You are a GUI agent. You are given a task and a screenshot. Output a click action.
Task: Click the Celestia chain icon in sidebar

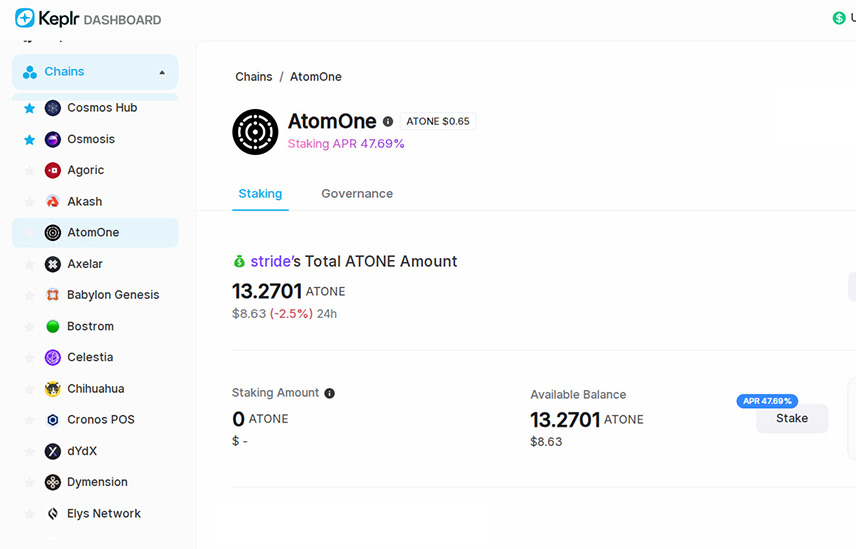[x=53, y=357]
